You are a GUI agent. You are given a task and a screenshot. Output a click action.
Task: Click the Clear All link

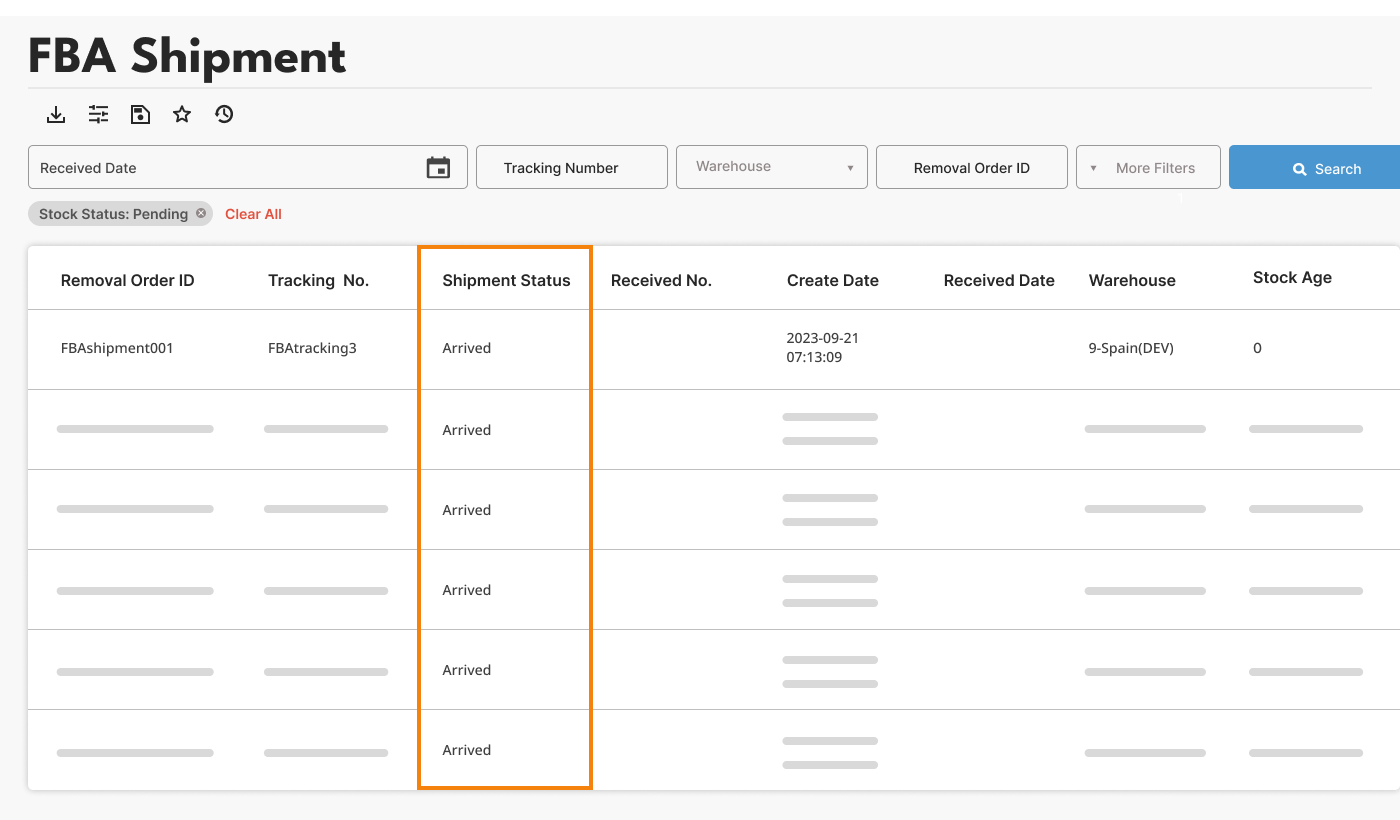point(253,214)
